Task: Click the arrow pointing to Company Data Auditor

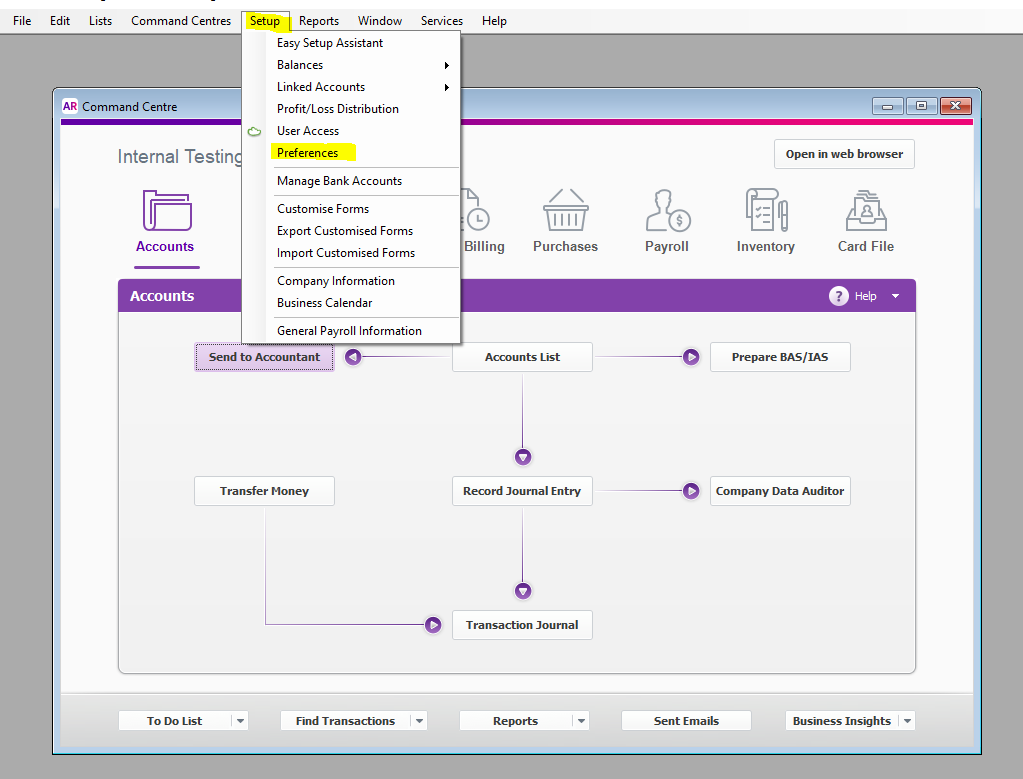Action: [690, 491]
